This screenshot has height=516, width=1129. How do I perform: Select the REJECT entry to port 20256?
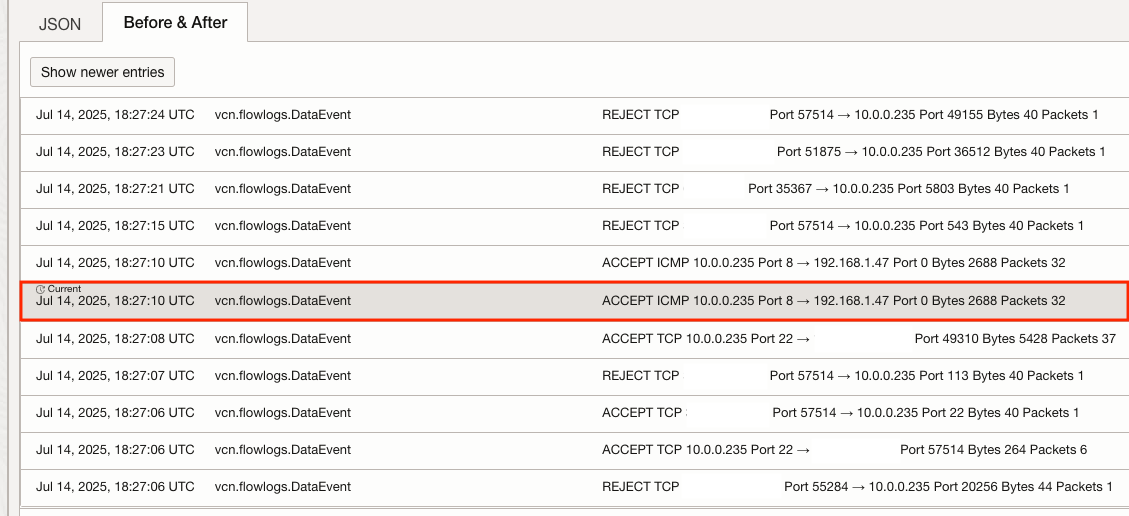(857, 487)
